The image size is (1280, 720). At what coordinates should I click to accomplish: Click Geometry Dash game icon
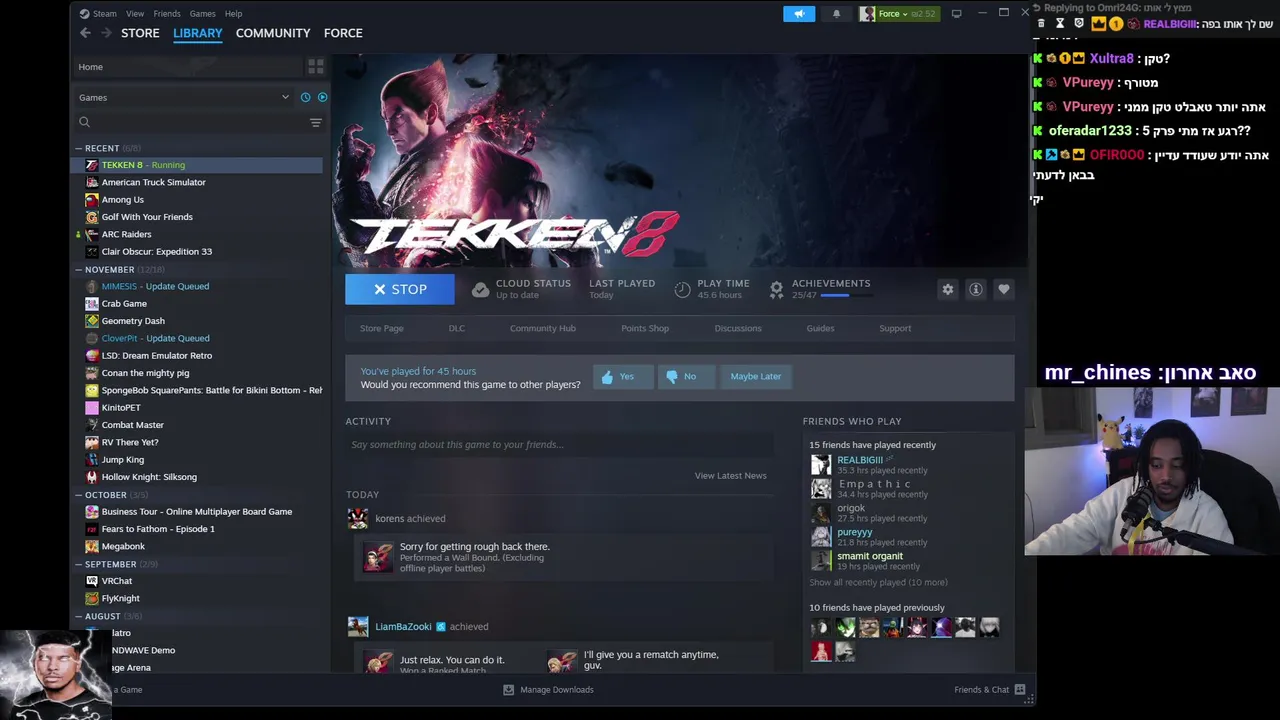pyautogui.click(x=92, y=321)
